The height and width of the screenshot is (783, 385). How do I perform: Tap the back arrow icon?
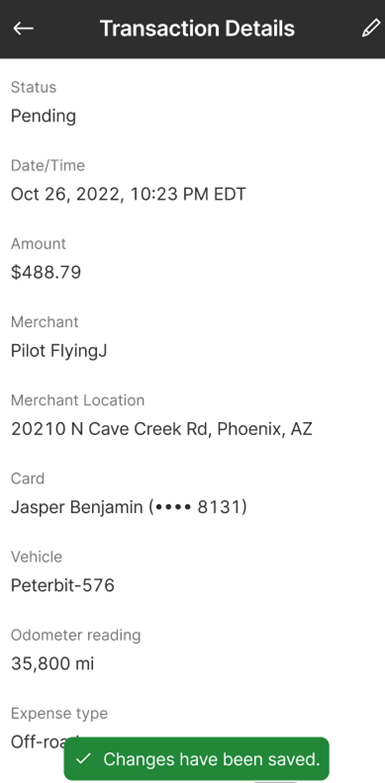[x=23, y=28]
